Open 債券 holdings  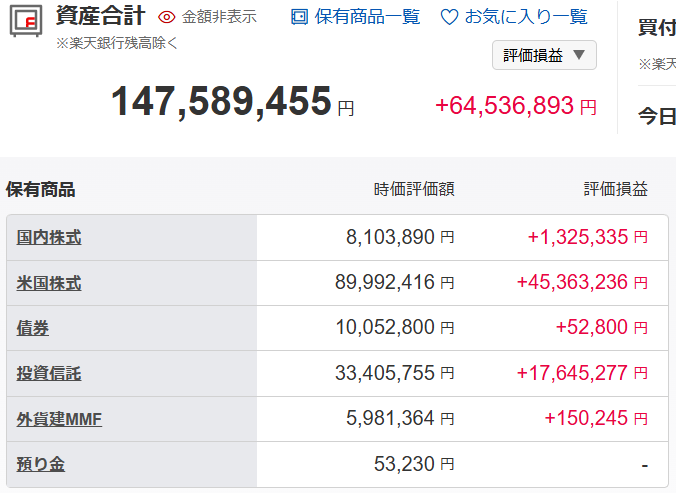[33, 328]
